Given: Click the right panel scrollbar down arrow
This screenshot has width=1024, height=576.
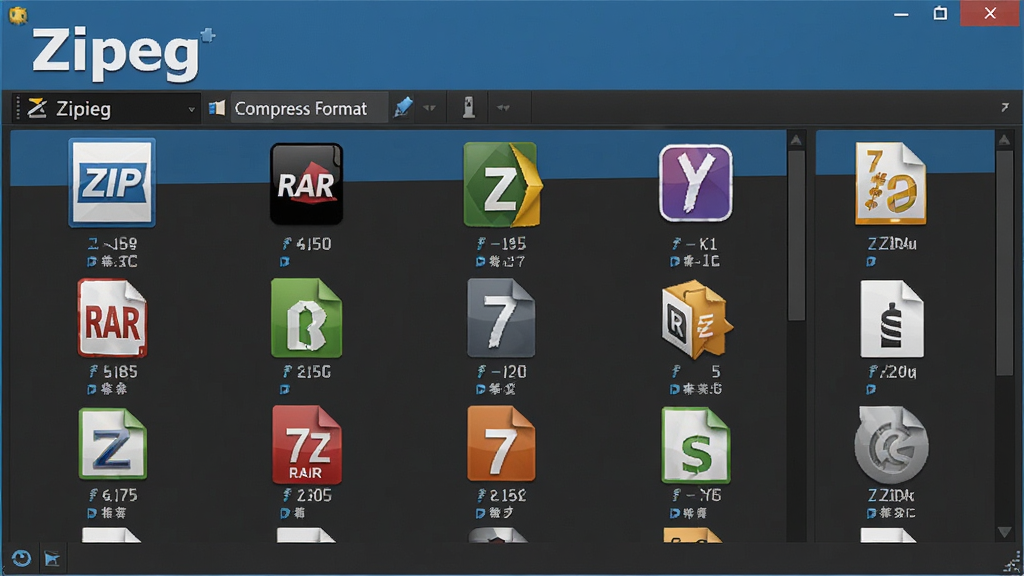Looking at the screenshot, I should [1004, 532].
